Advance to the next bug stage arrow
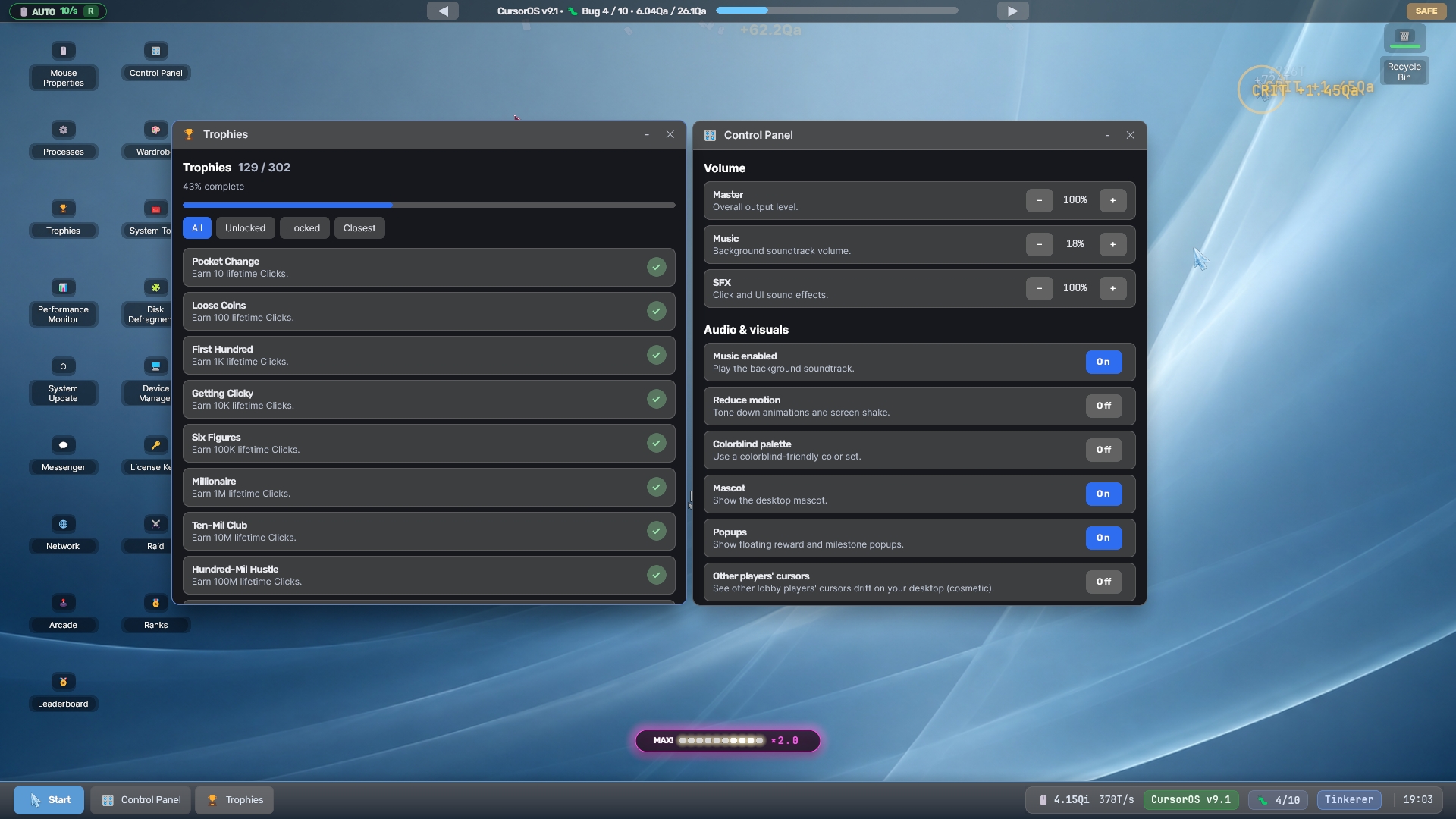The height and width of the screenshot is (819, 1456). tap(1012, 11)
